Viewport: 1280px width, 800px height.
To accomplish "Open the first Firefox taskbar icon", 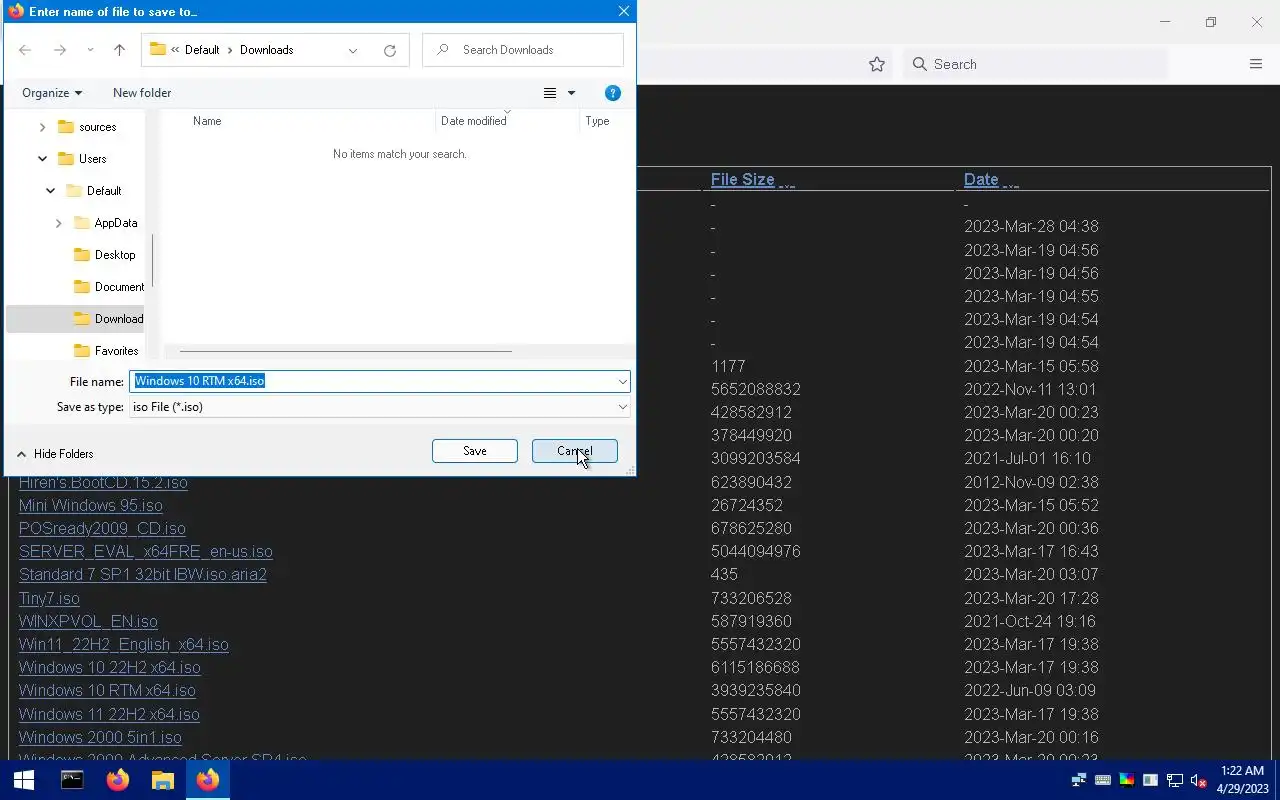I will click(x=118, y=780).
